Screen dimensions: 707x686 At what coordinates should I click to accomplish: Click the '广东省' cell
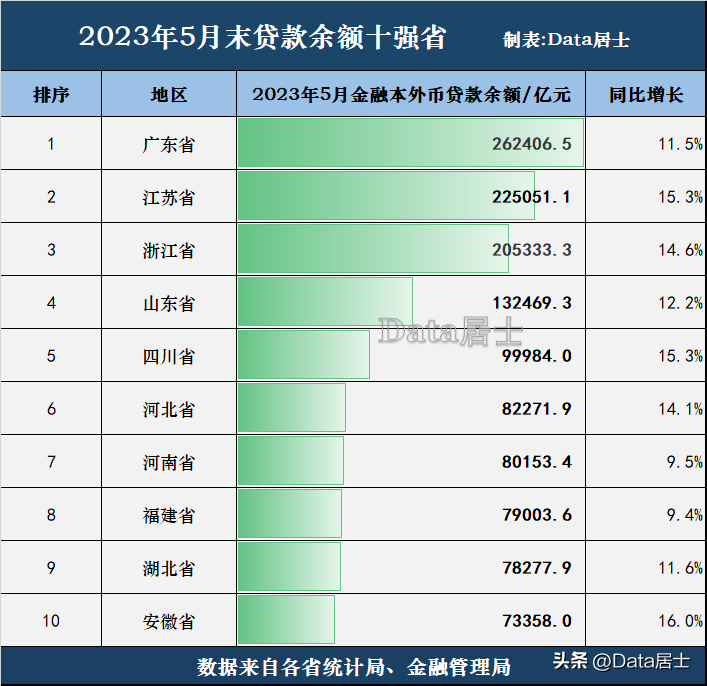click(169, 144)
